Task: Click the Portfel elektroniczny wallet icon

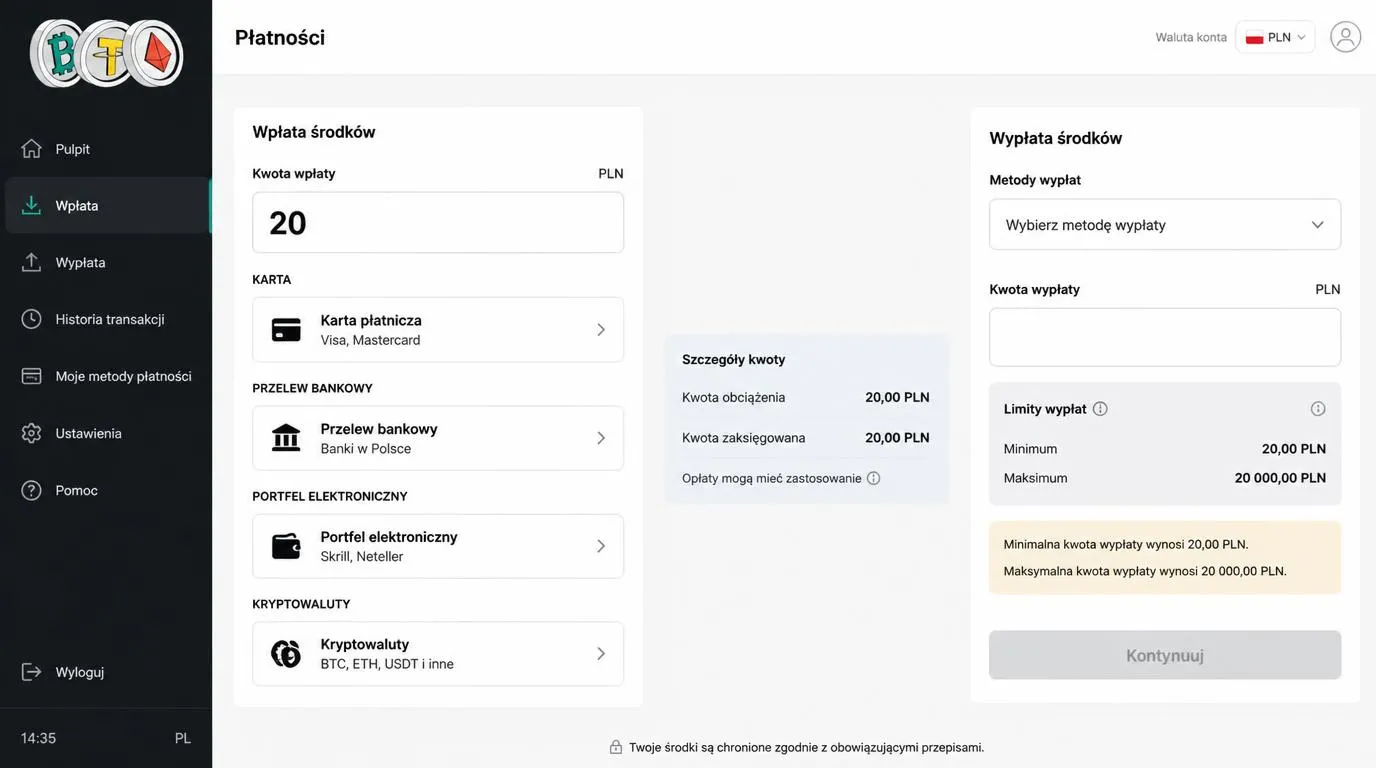Action: tap(286, 546)
